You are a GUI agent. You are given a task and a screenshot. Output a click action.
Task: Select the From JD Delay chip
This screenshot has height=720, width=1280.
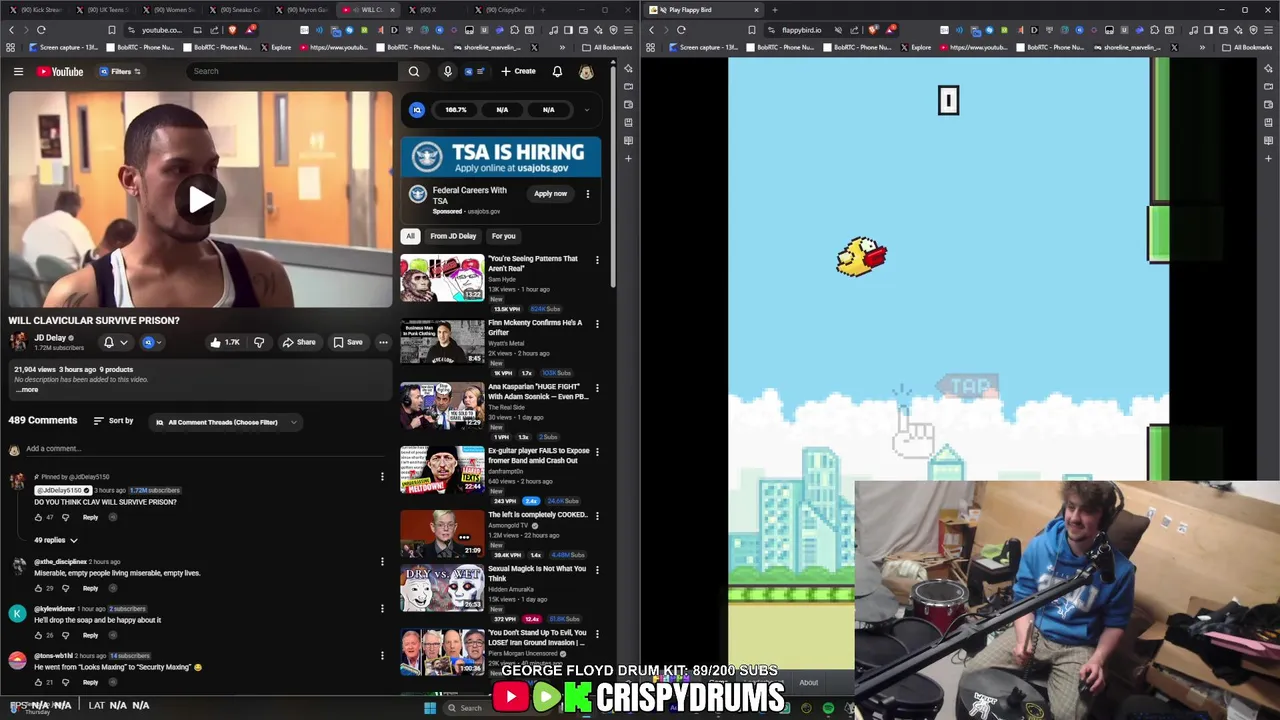(x=453, y=236)
